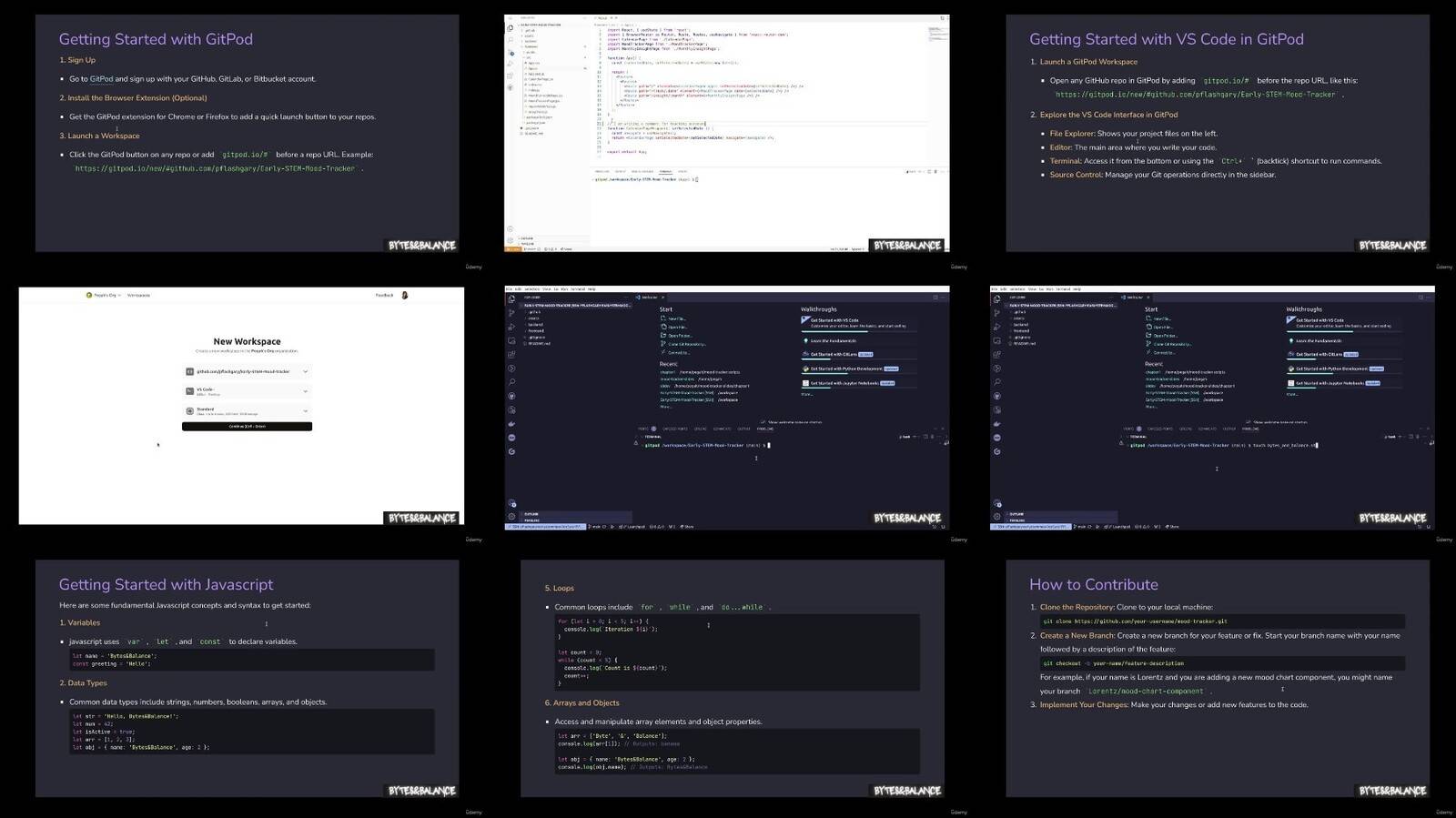
Task: Open Get Started with Python Development, touch-command frame
Action: (1345, 369)
